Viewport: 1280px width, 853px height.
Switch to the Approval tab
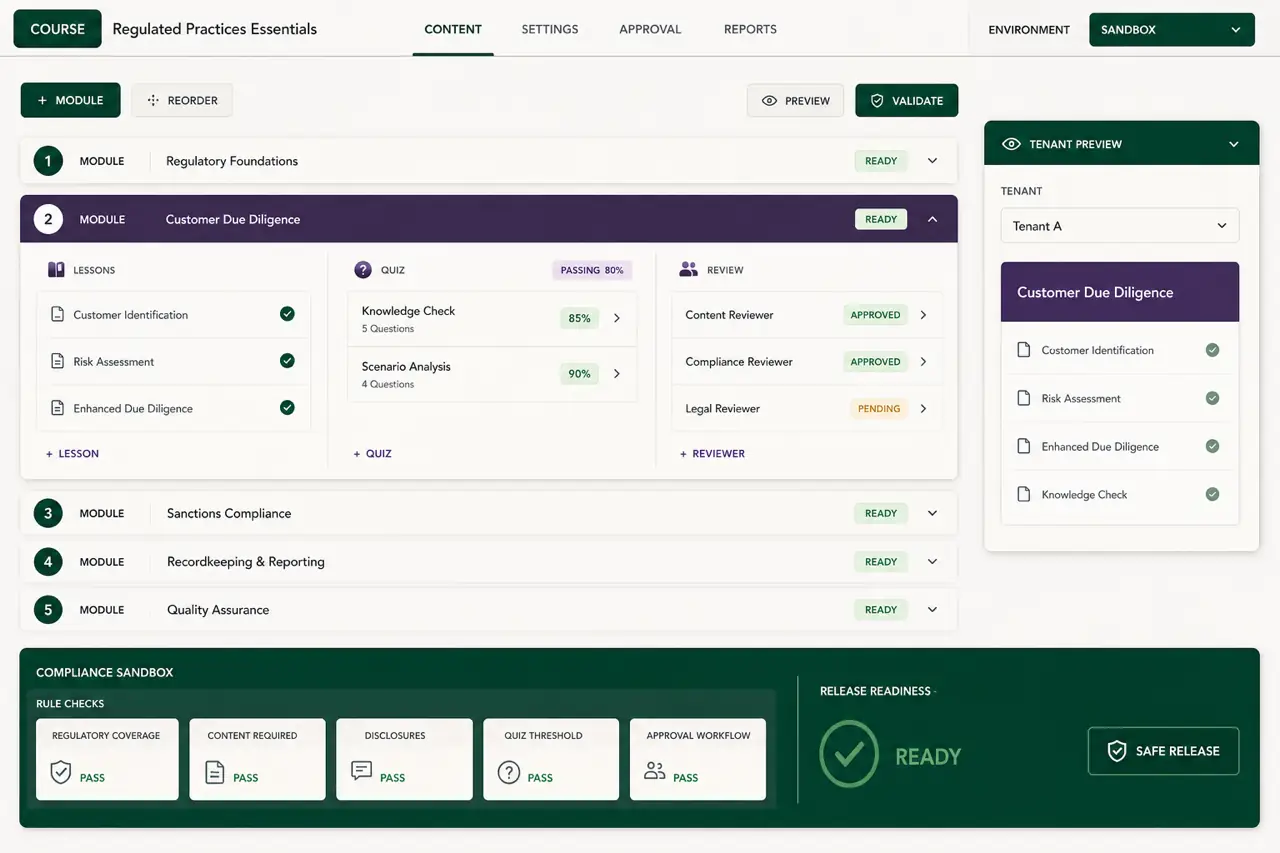pos(650,29)
